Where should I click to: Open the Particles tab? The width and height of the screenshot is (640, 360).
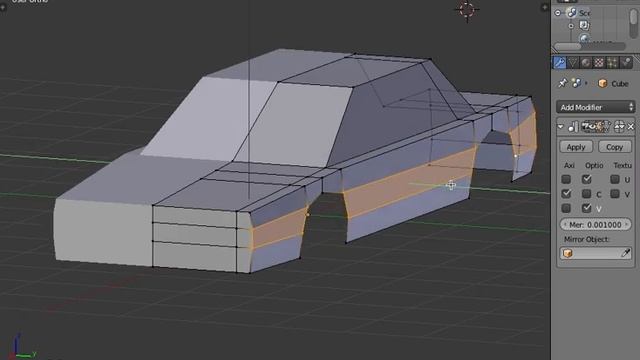point(612,62)
